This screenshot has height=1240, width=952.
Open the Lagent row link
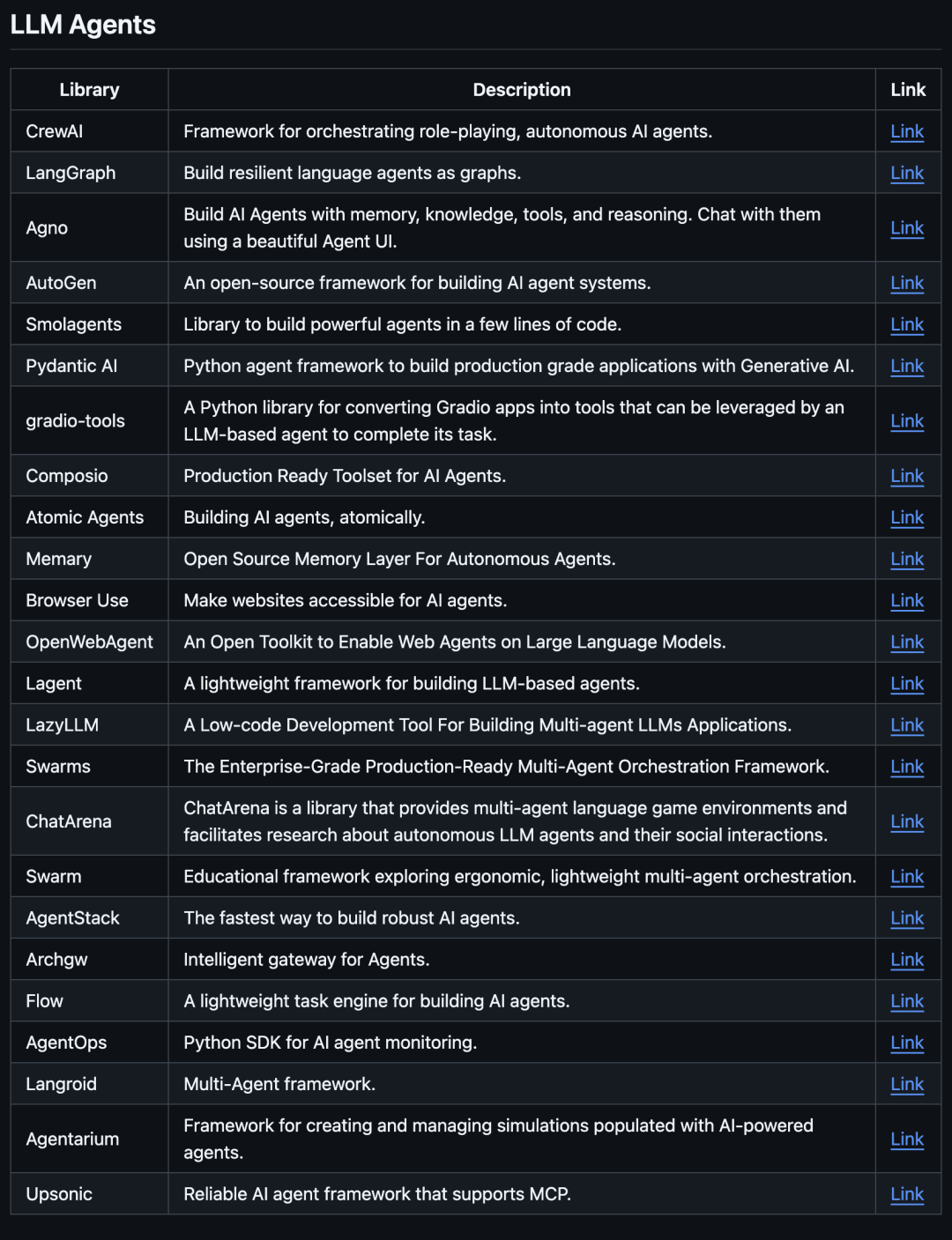pos(907,683)
